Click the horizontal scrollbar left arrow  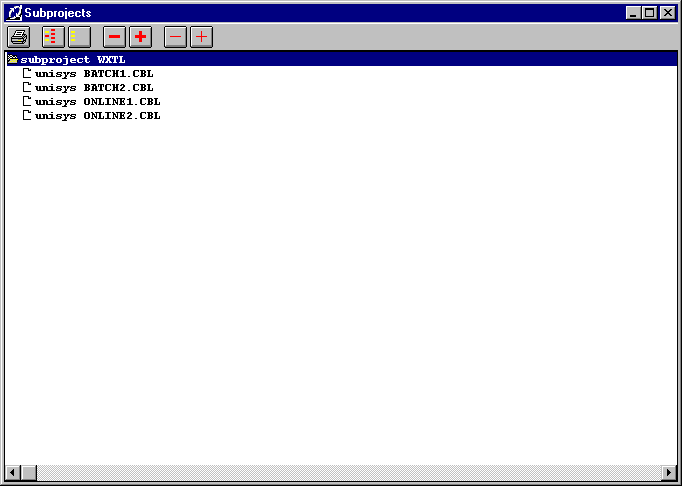click(13, 472)
